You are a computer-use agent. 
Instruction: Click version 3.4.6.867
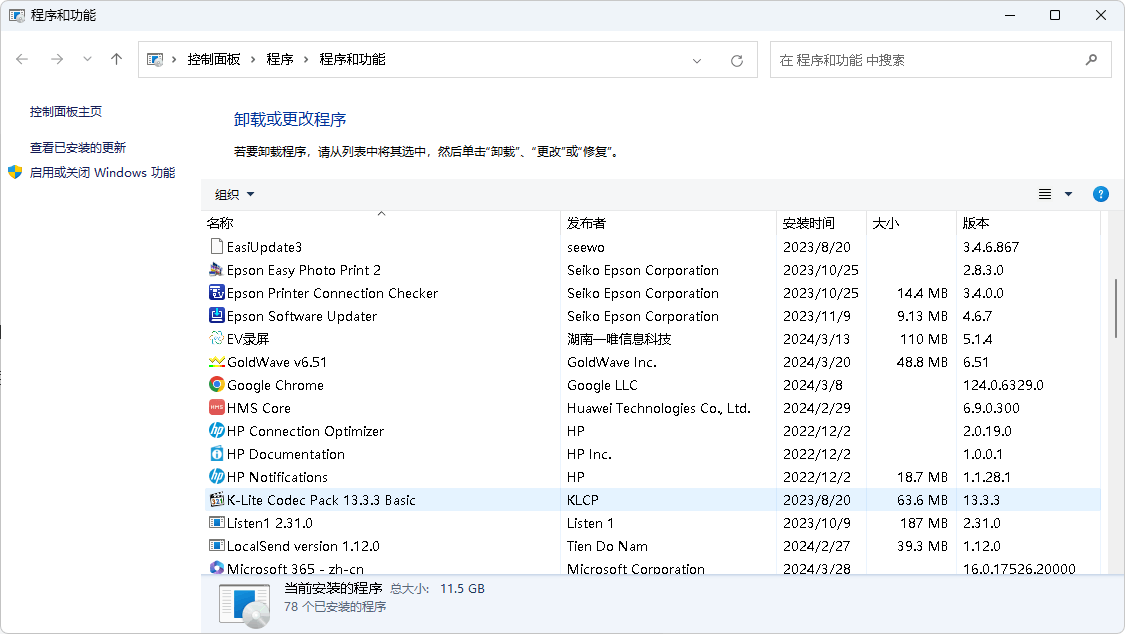coord(991,247)
